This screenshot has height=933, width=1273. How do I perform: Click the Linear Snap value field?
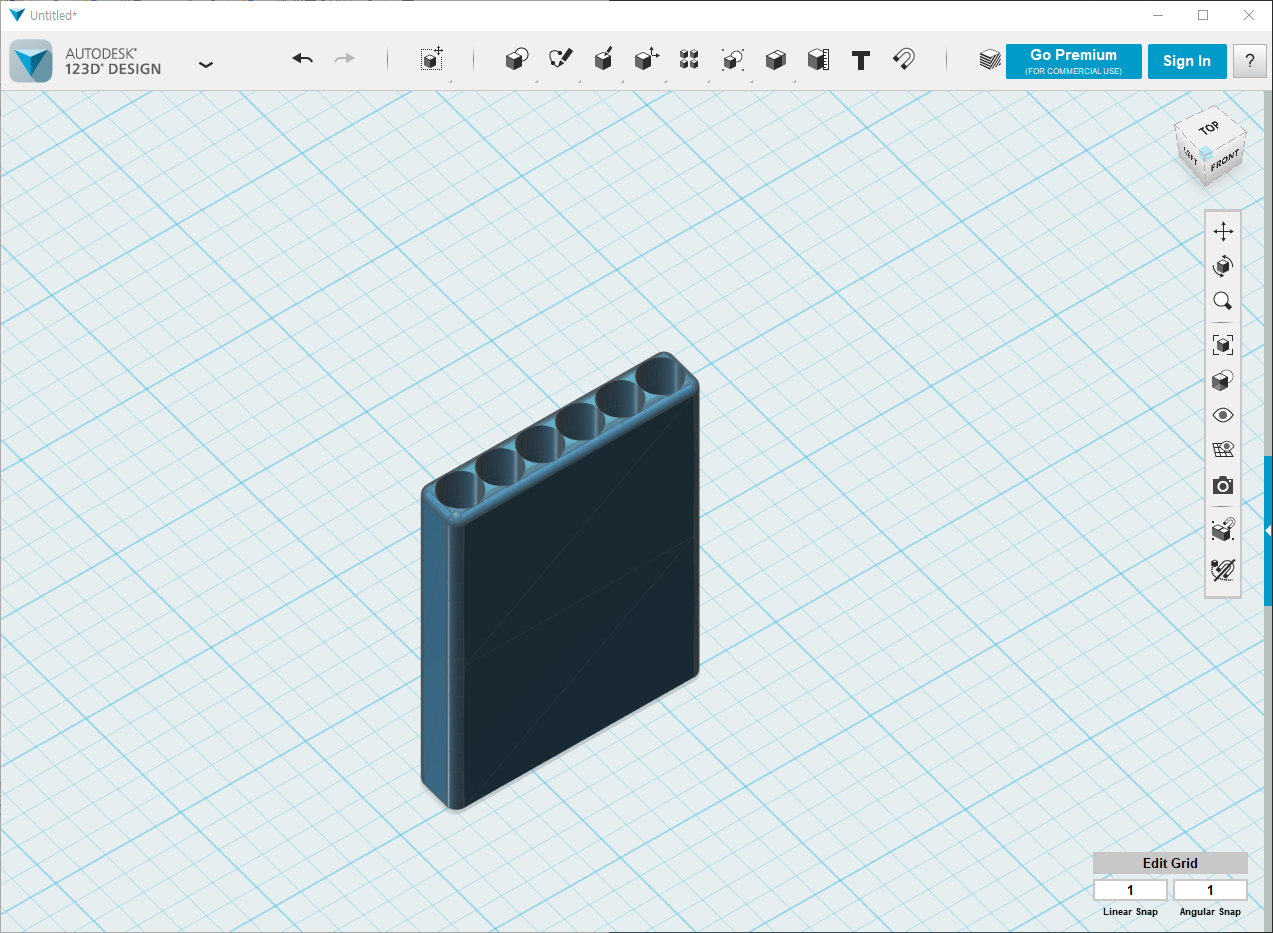pyautogui.click(x=1130, y=890)
